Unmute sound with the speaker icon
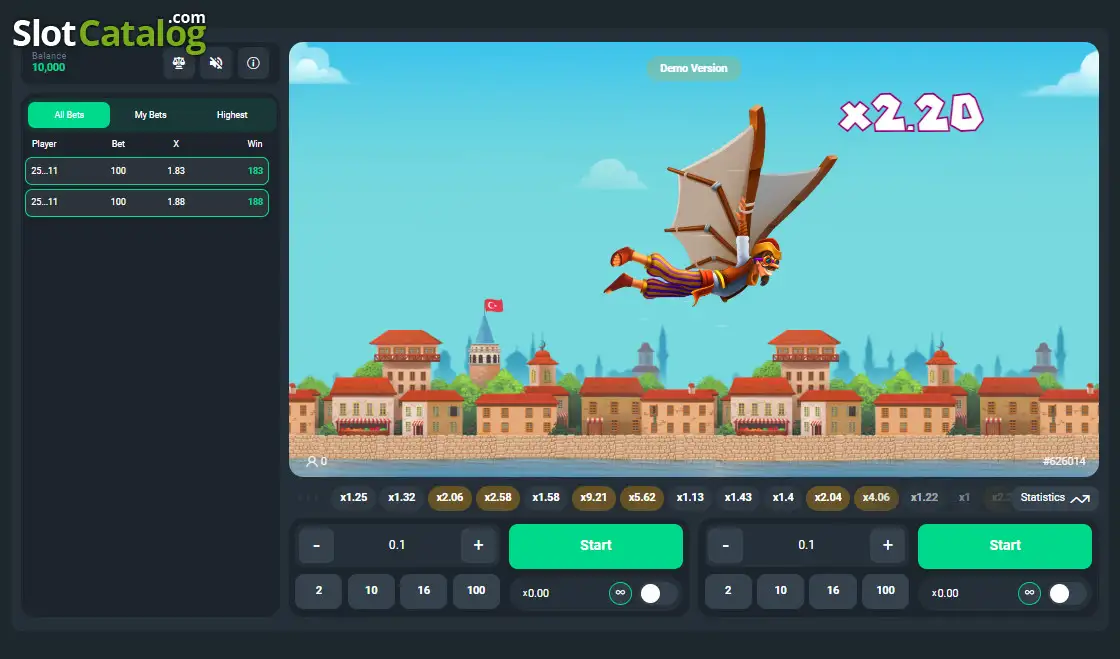 click(216, 63)
